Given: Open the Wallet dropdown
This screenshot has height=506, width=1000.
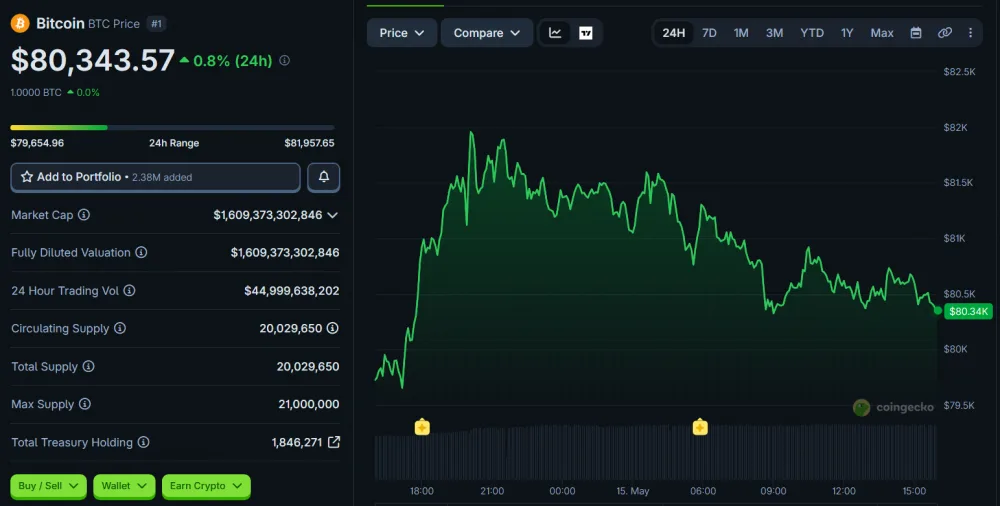Looking at the screenshot, I should [124, 486].
